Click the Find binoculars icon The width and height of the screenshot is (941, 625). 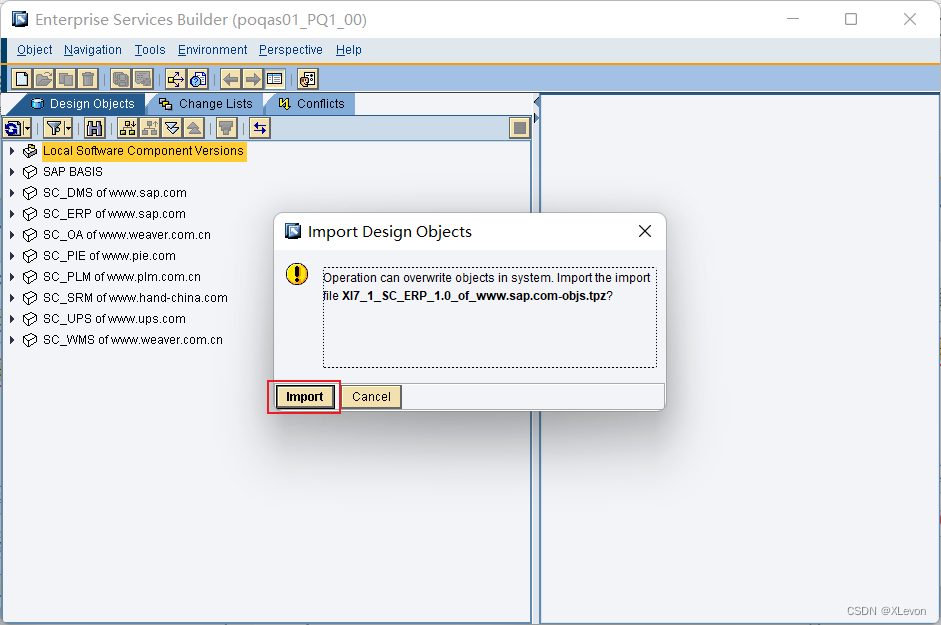[x=94, y=128]
